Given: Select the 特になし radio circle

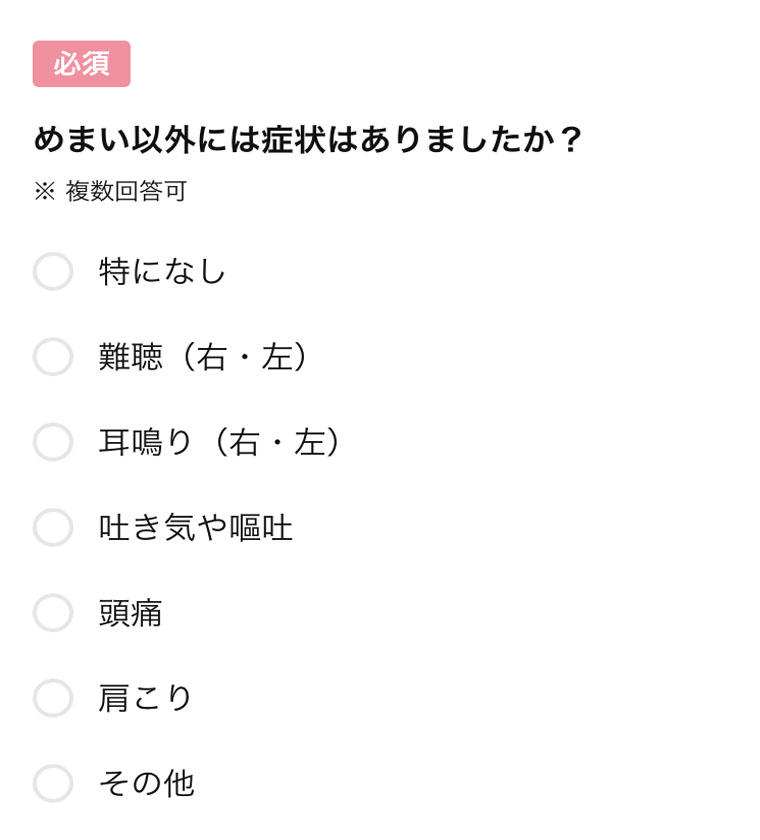Looking at the screenshot, I should coord(52,271).
